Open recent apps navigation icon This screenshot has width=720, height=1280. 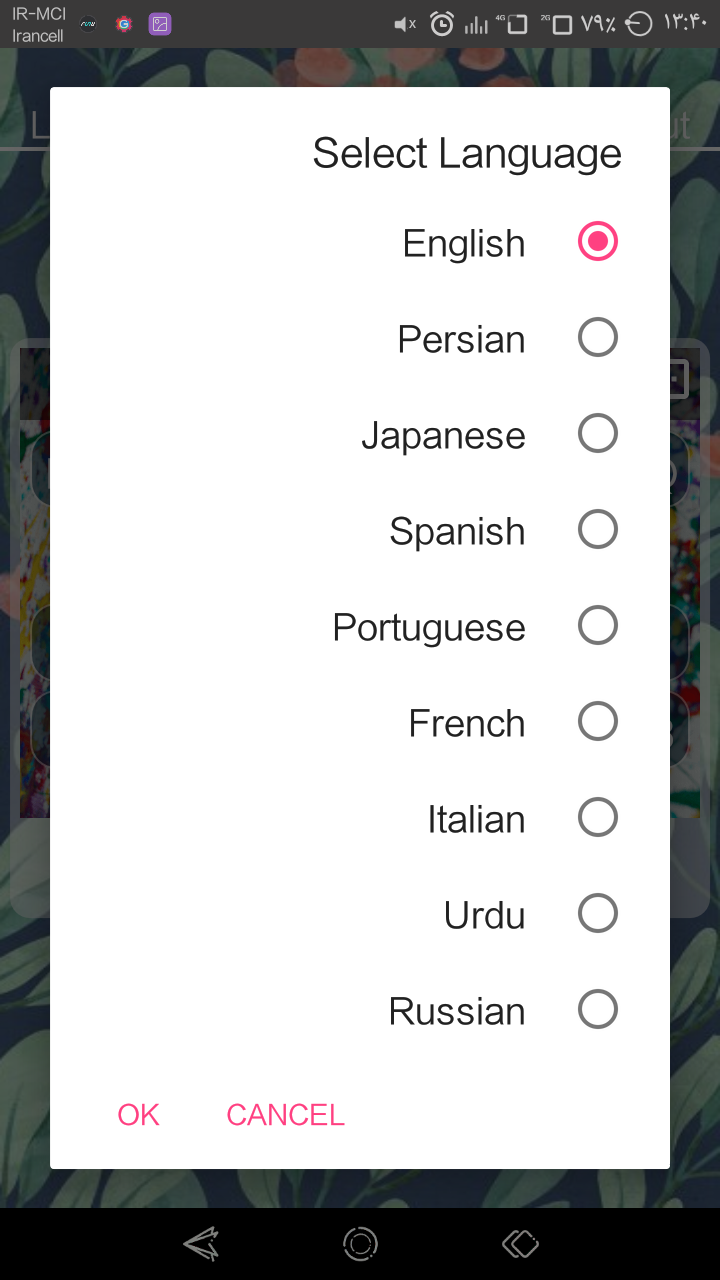click(520, 1244)
